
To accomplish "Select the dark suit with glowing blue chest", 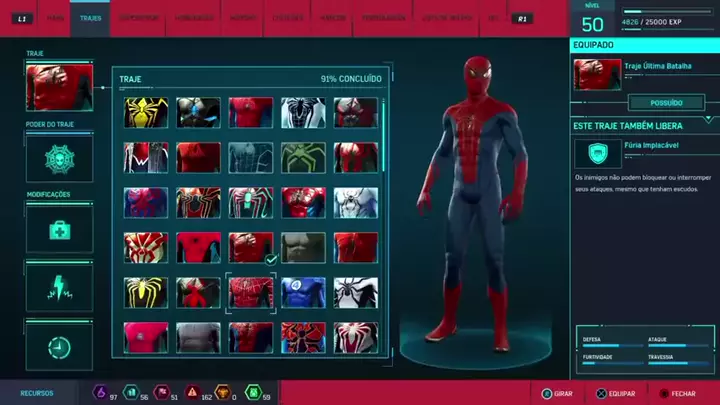I will (198, 112).
